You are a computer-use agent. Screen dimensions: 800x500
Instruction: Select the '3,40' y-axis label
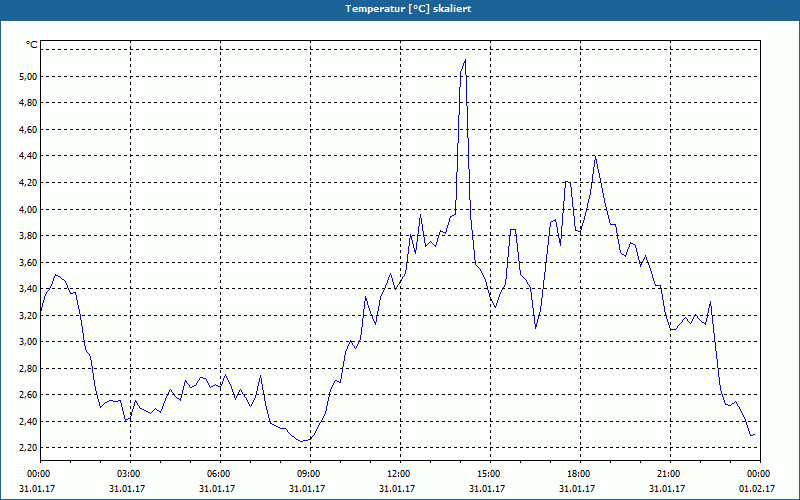(x=28, y=289)
